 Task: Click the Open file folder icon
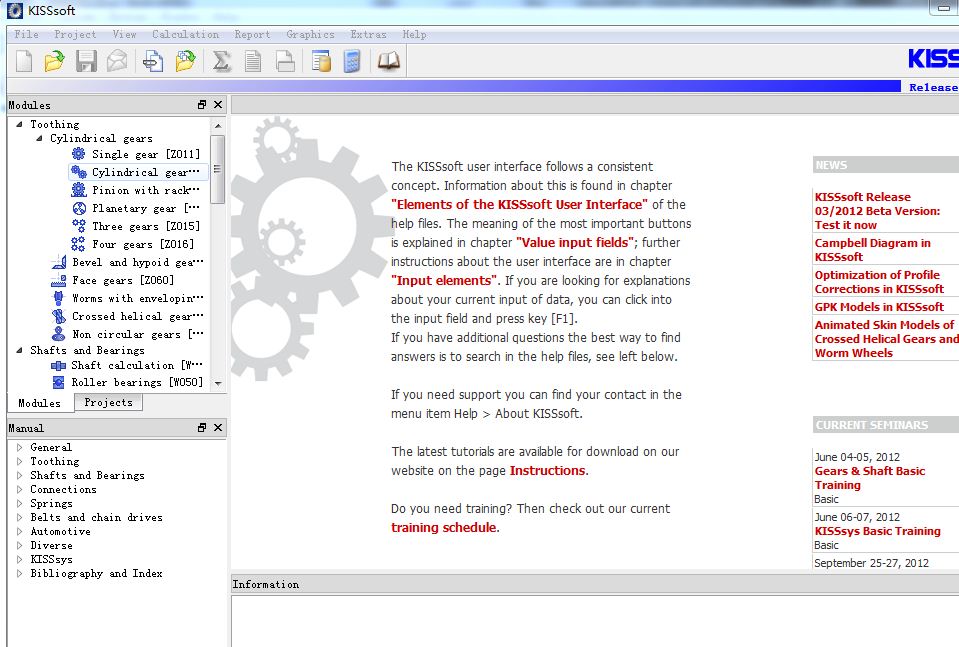[x=54, y=61]
